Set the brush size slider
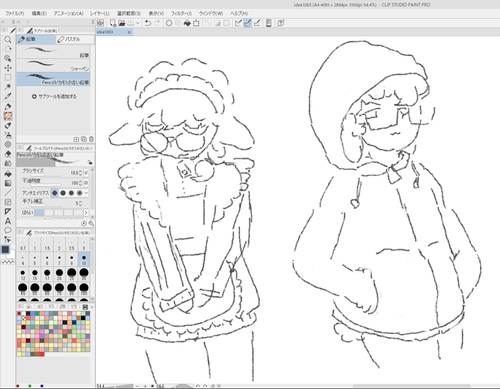This screenshot has height=389, width=500. pos(46,175)
